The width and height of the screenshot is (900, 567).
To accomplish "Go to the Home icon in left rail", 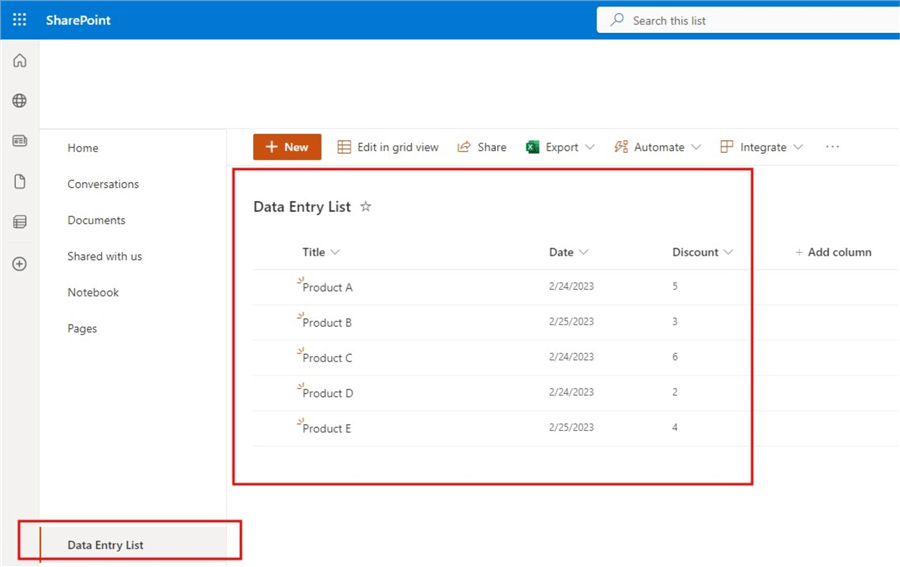I will click(x=20, y=60).
